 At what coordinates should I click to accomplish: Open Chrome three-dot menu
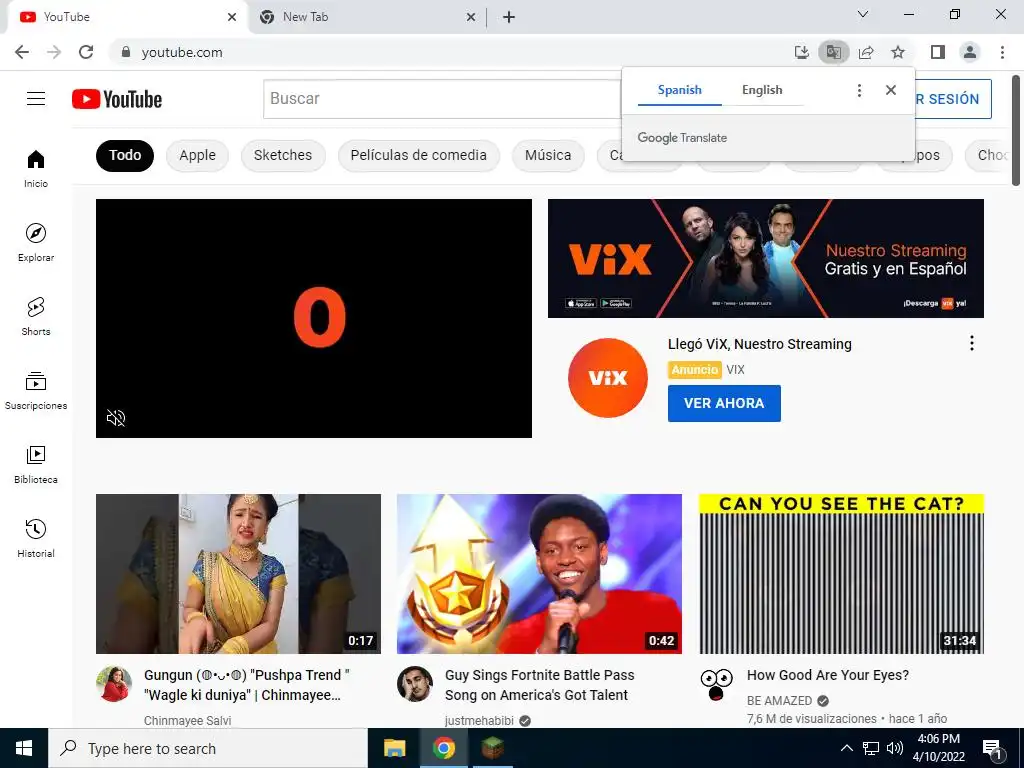tap(1002, 52)
